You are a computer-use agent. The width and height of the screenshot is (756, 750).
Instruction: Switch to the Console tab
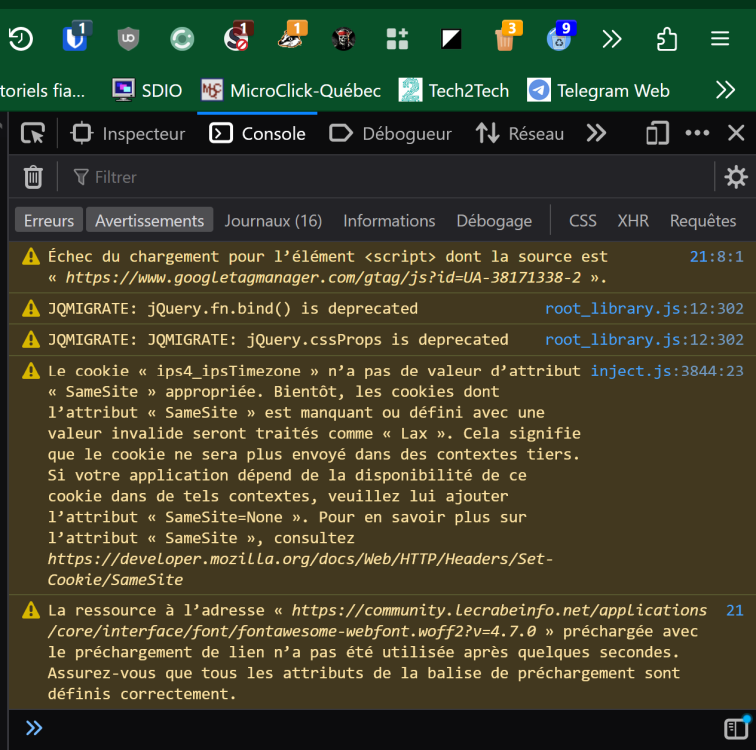(257, 134)
